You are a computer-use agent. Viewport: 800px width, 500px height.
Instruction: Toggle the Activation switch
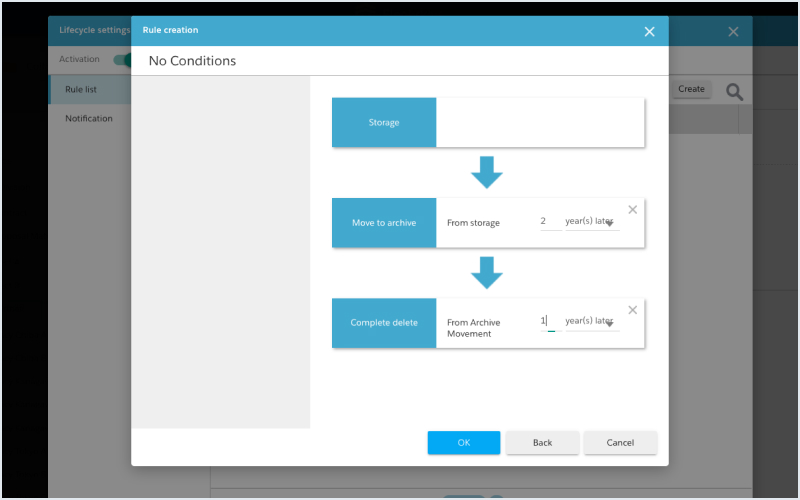pos(123,60)
